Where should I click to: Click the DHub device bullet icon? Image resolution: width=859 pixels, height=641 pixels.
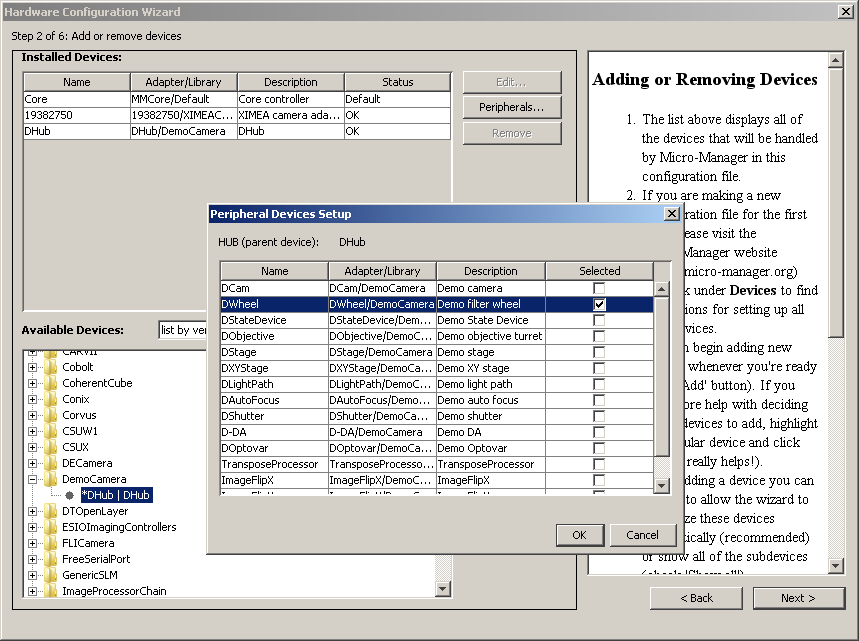pyautogui.click(x=69, y=495)
